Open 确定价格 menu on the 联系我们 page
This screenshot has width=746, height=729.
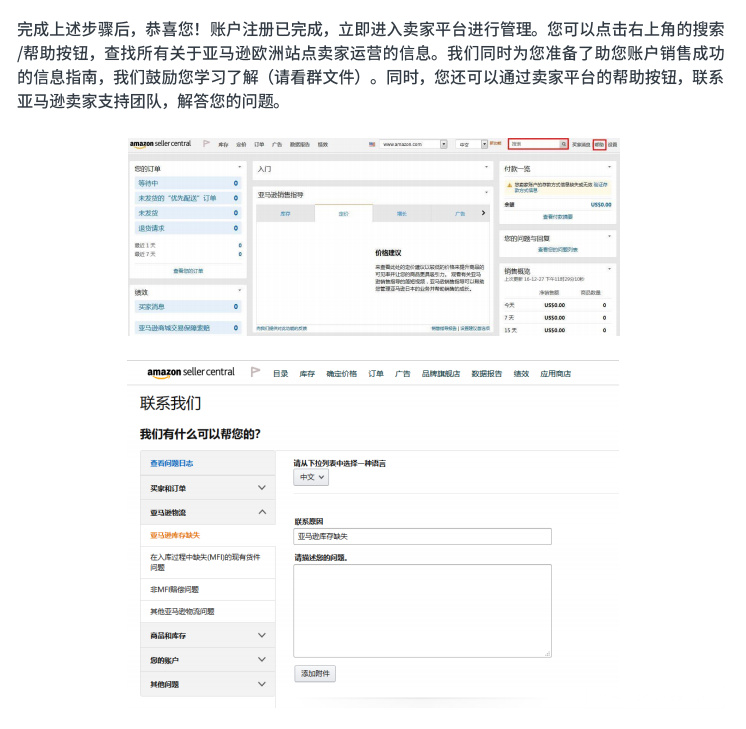341,374
